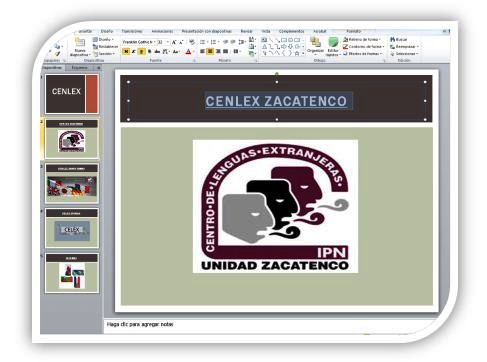Select the right brace shape
Screen dimensions: 487x362
click(x=290, y=53)
